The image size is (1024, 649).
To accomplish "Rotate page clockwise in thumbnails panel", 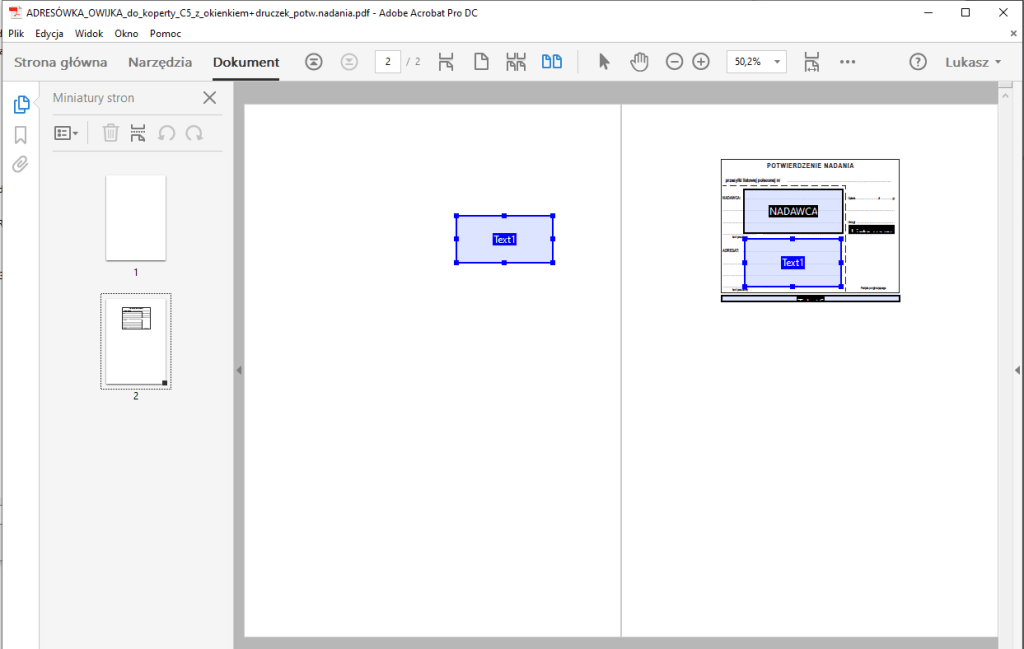I will pyautogui.click(x=194, y=133).
